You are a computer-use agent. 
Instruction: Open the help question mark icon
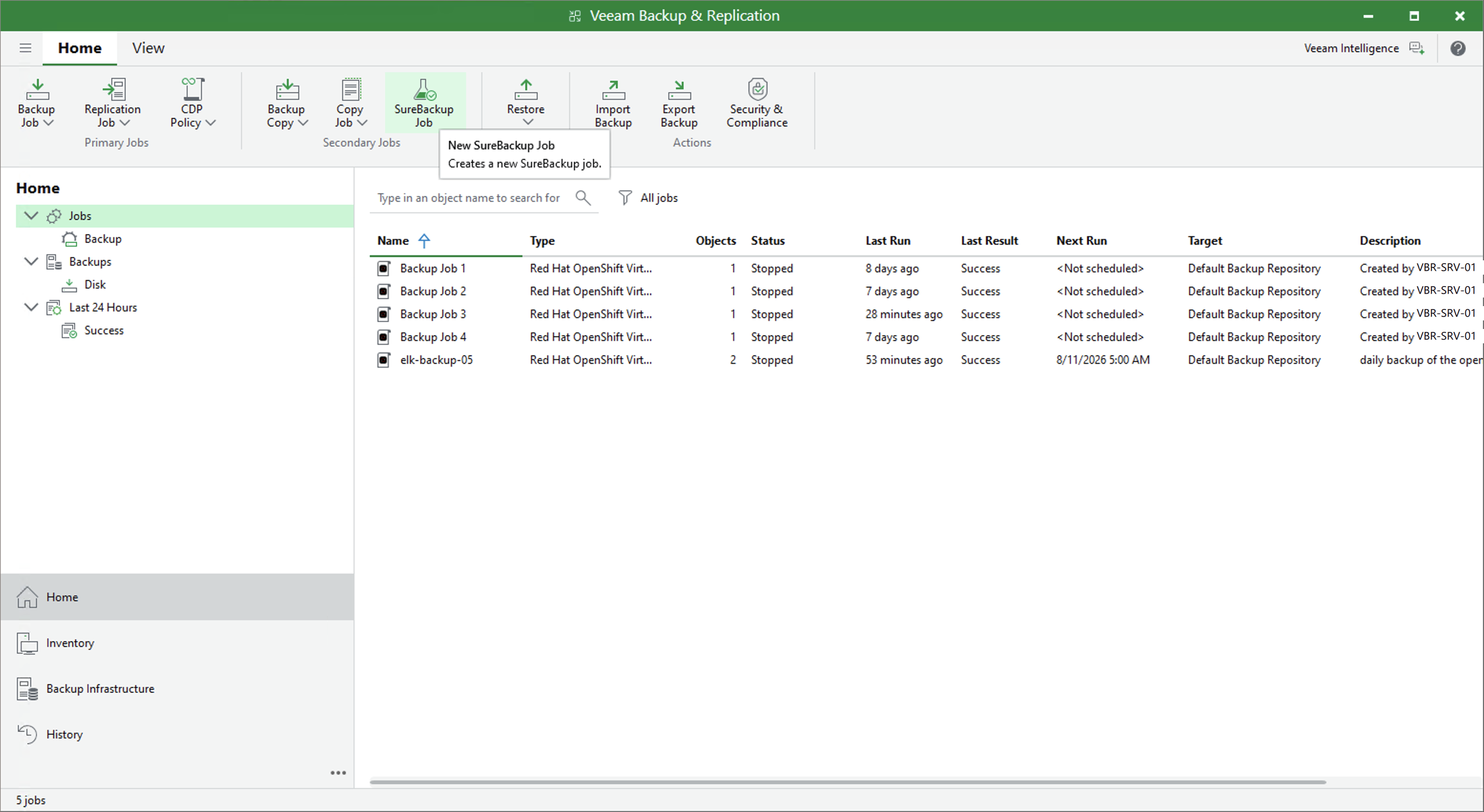pyautogui.click(x=1457, y=48)
